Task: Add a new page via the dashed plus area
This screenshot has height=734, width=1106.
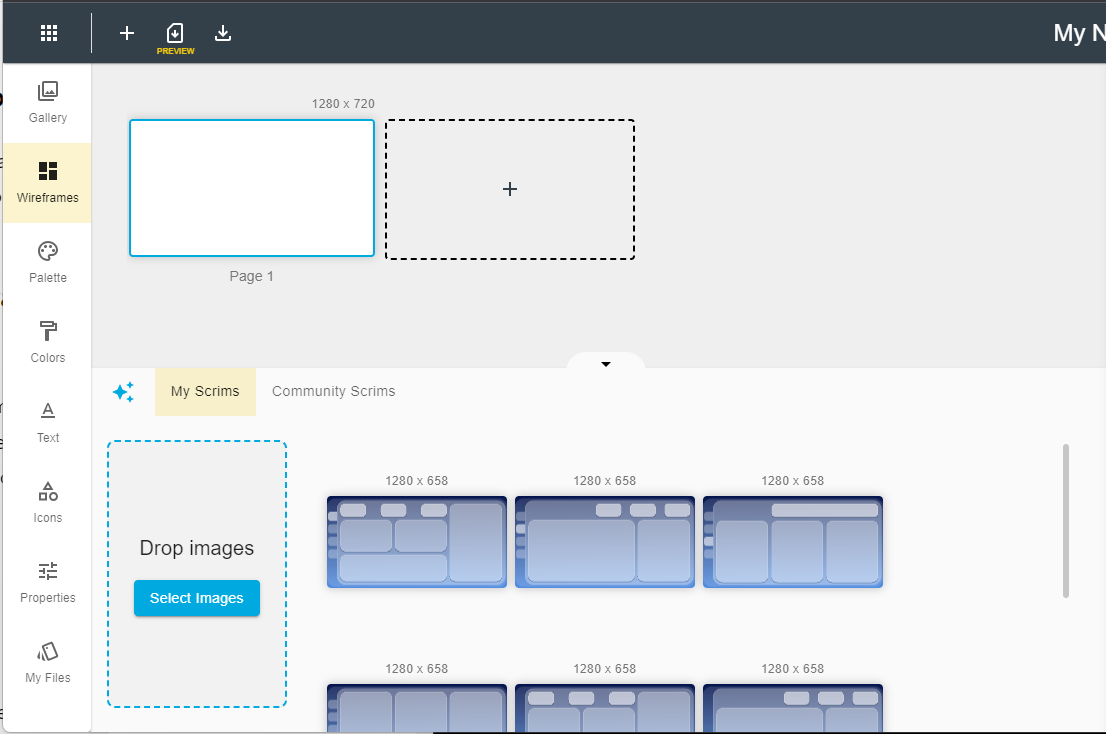Action: click(x=510, y=189)
